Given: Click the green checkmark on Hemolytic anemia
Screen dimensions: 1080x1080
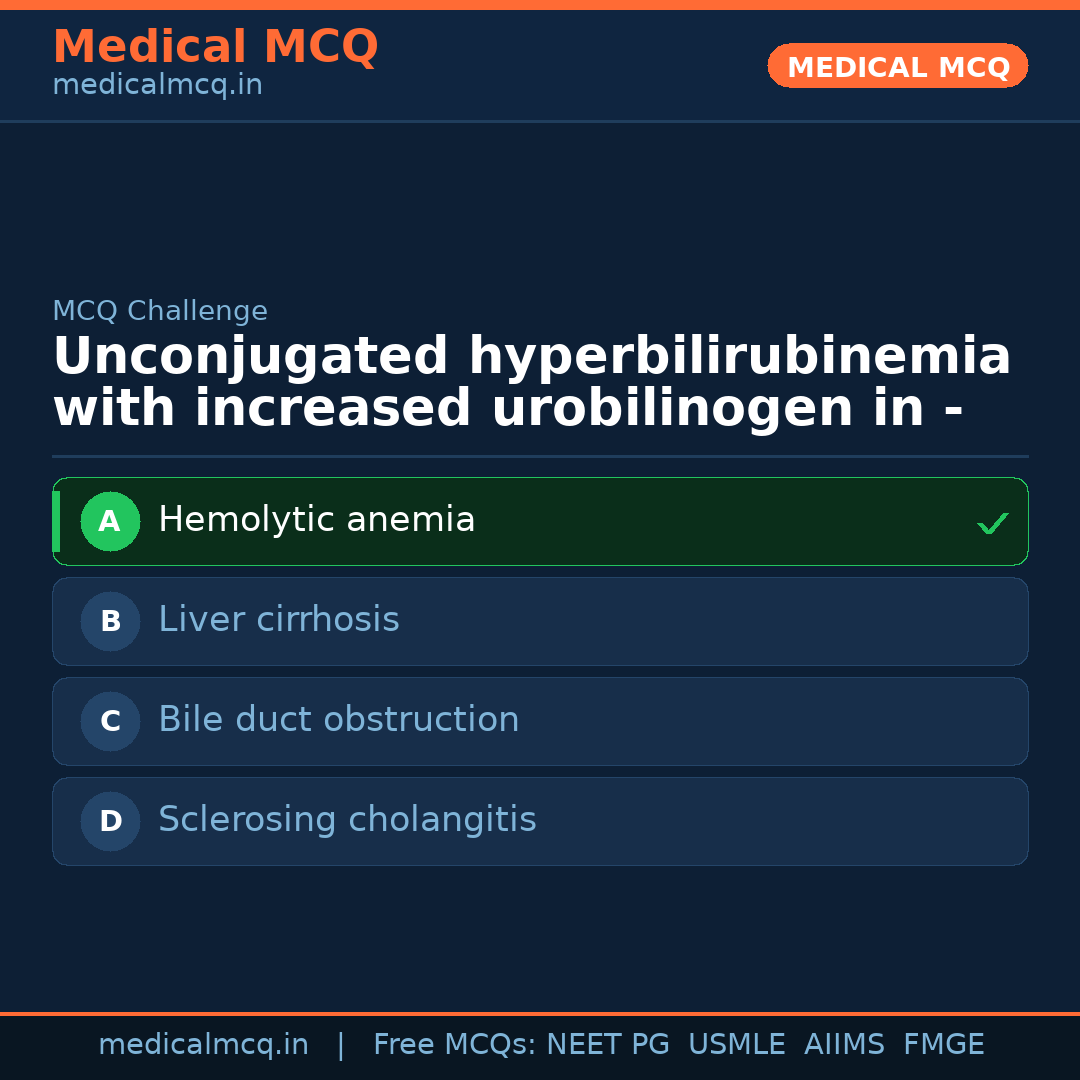Looking at the screenshot, I should point(992,523).
